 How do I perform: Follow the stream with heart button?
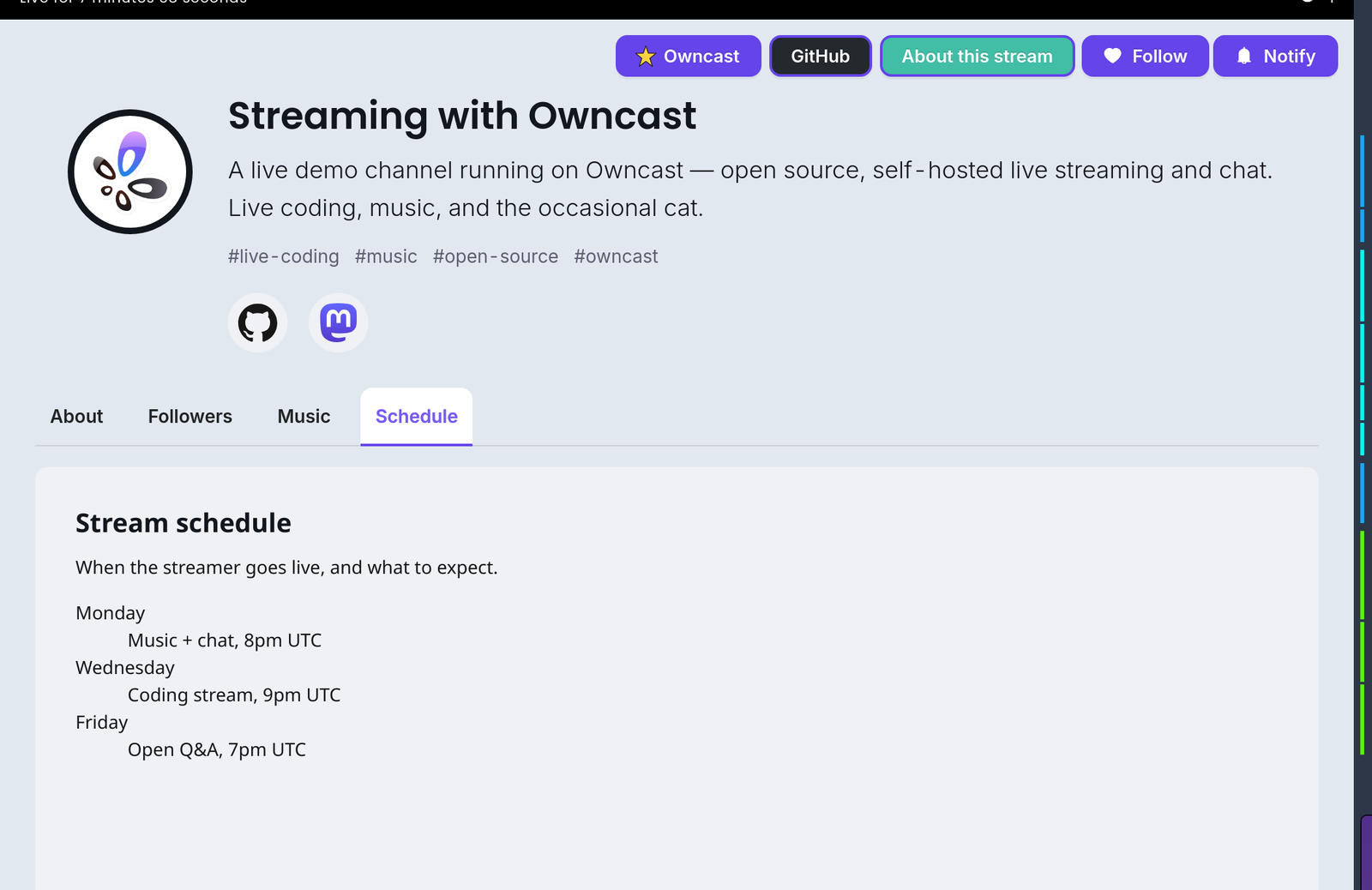[x=1146, y=56]
